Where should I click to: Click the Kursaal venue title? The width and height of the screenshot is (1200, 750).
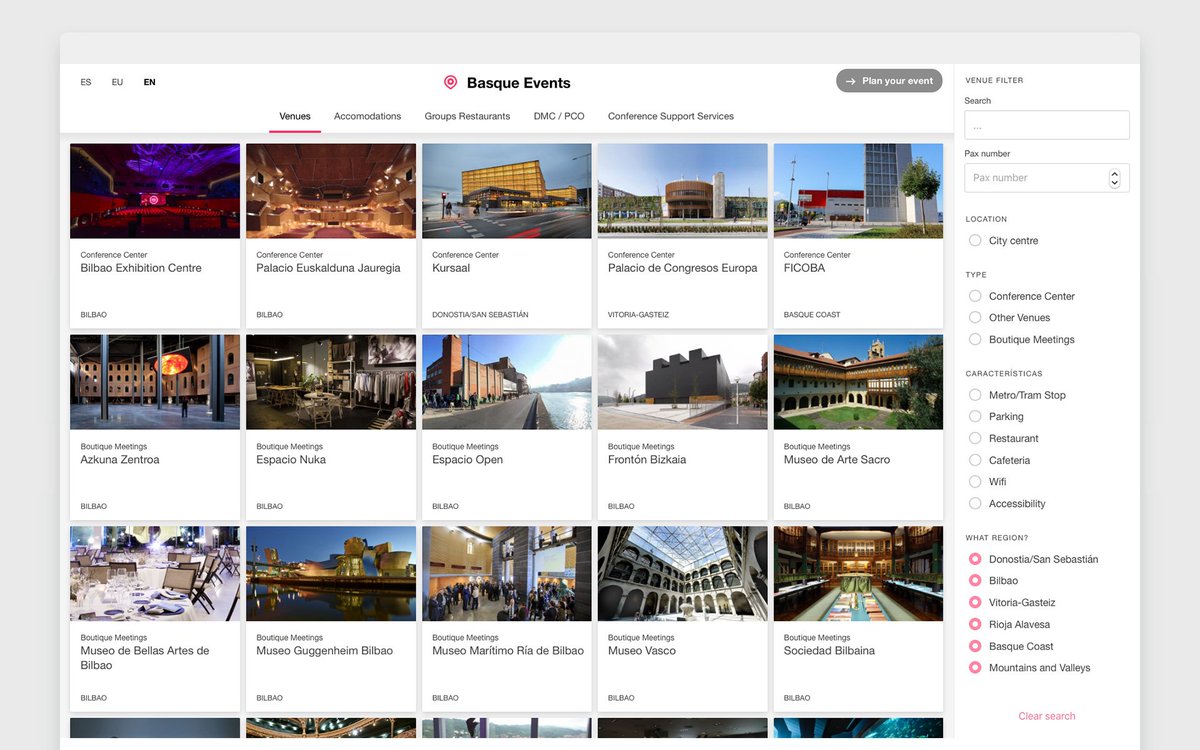(x=451, y=268)
